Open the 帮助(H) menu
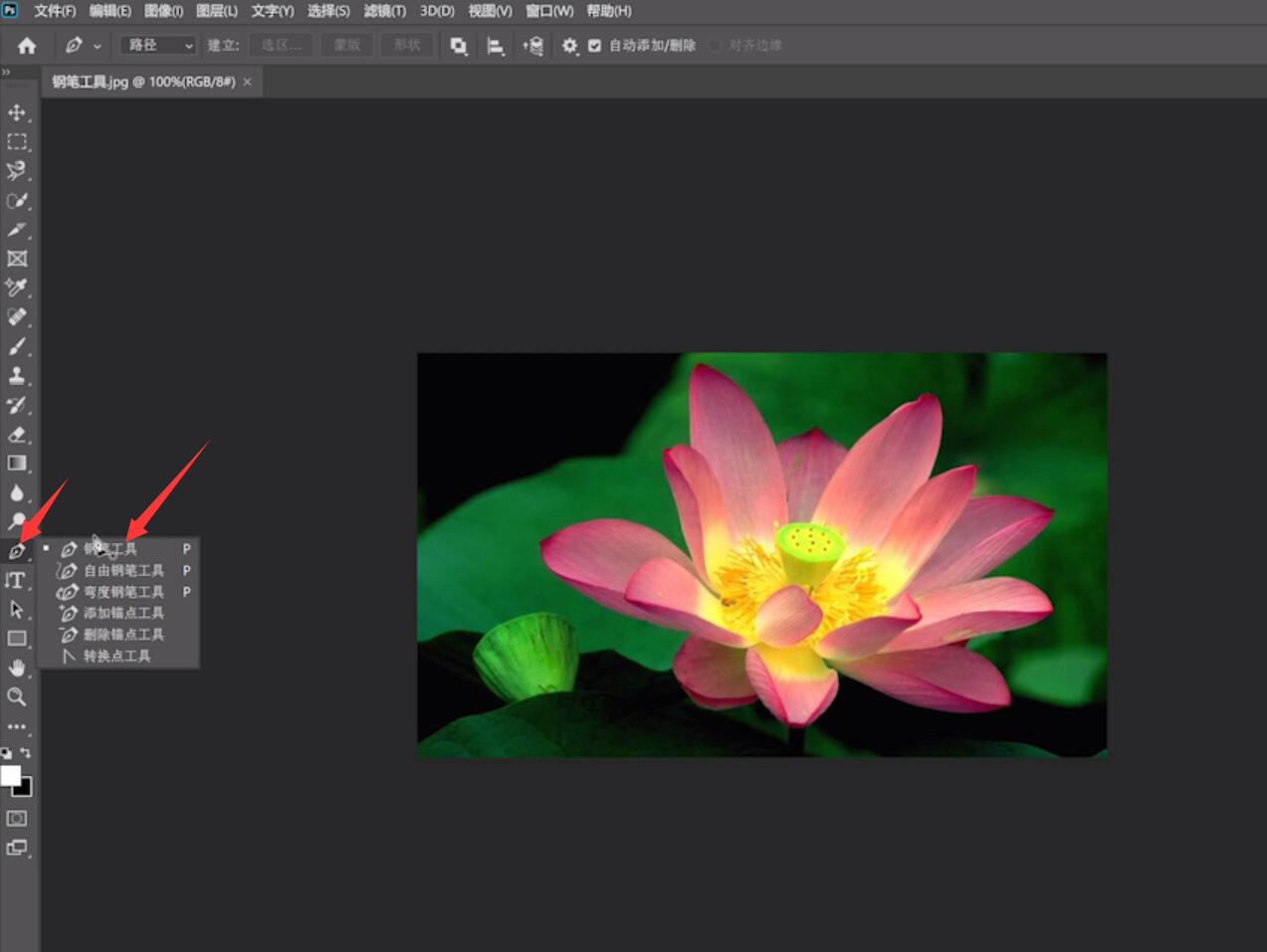This screenshot has width=1267, height=952. (609, 11)
